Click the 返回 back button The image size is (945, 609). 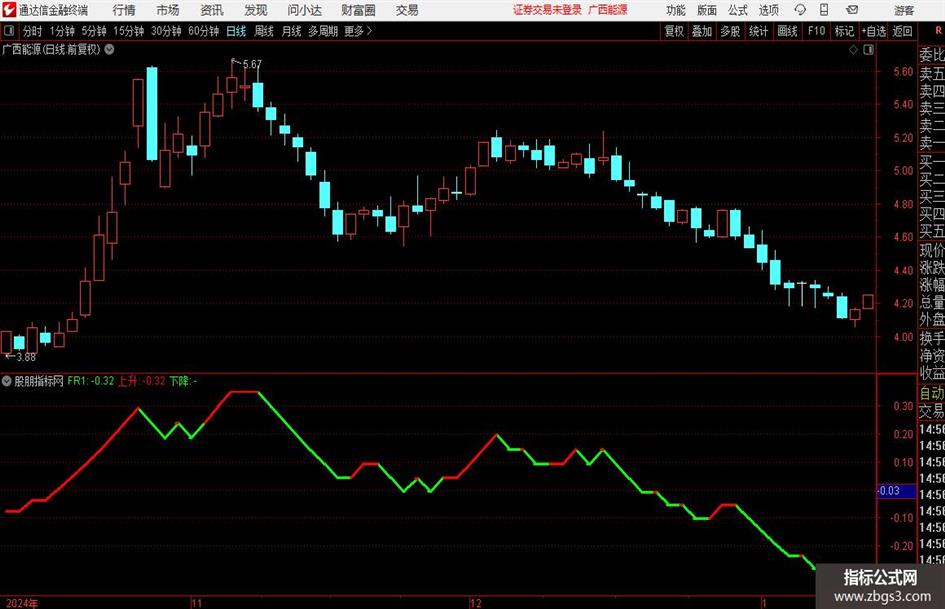pyautogui.click(x=902, y=31)
